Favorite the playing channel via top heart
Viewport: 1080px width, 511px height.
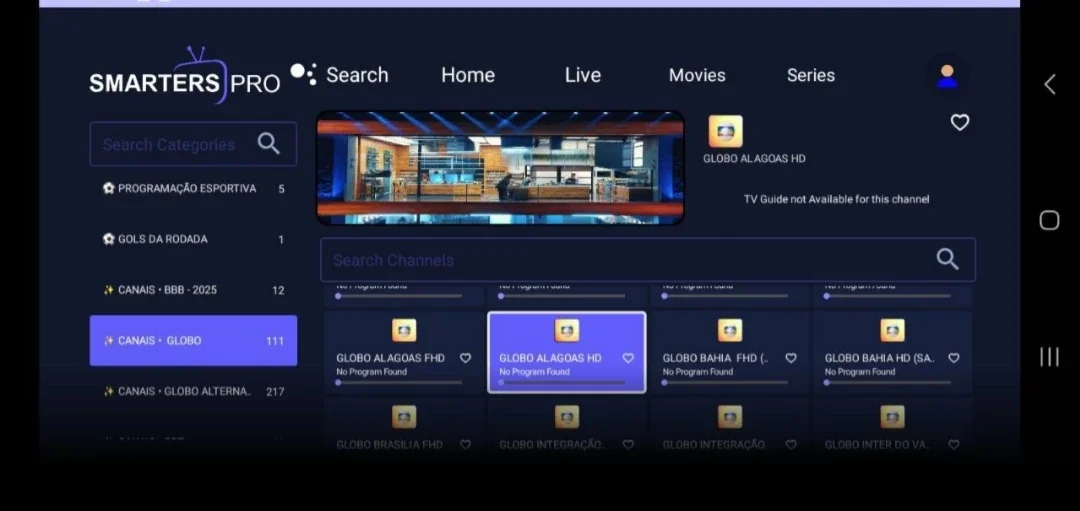click(959, 123)
